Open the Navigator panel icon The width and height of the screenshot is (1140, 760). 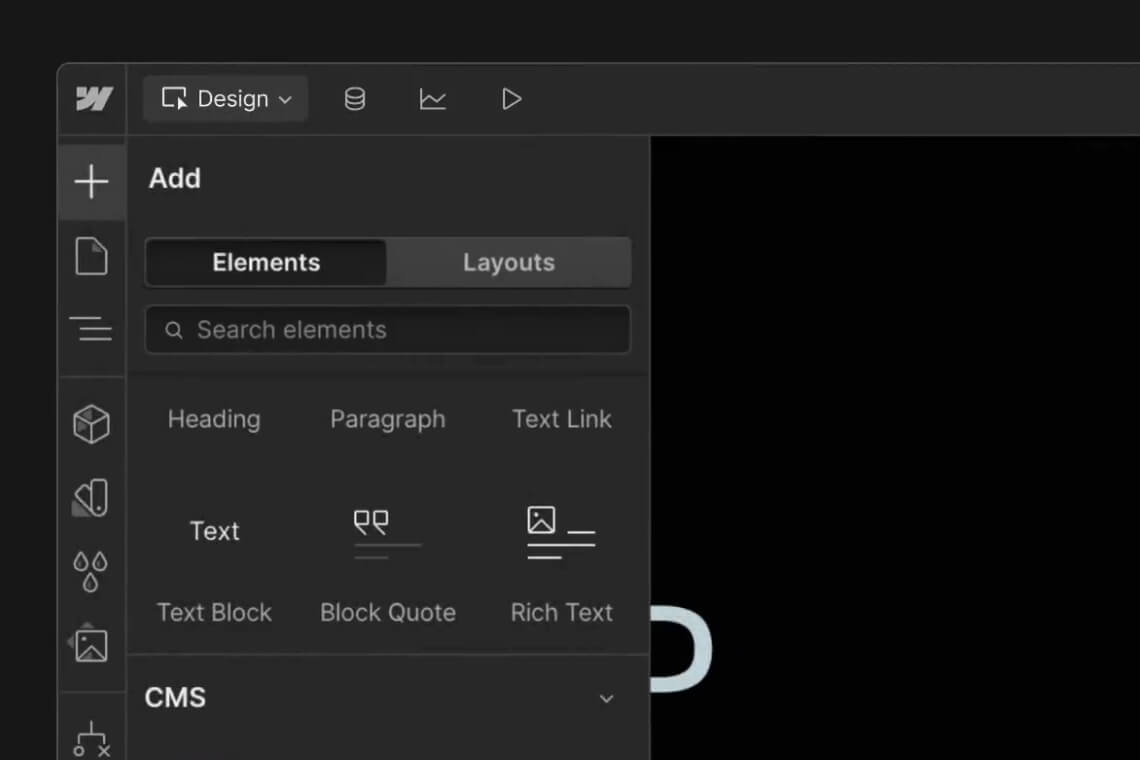[92, 329]
